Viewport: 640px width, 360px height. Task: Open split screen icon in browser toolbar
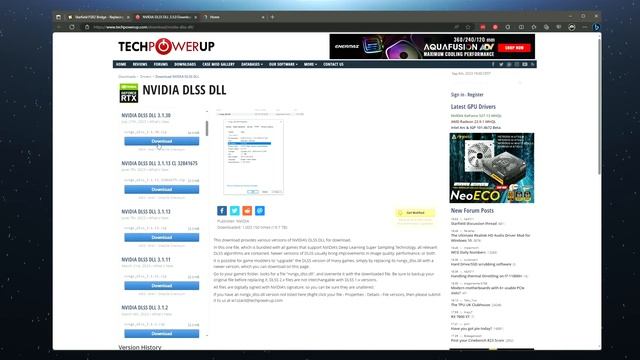tap(521, 27)
